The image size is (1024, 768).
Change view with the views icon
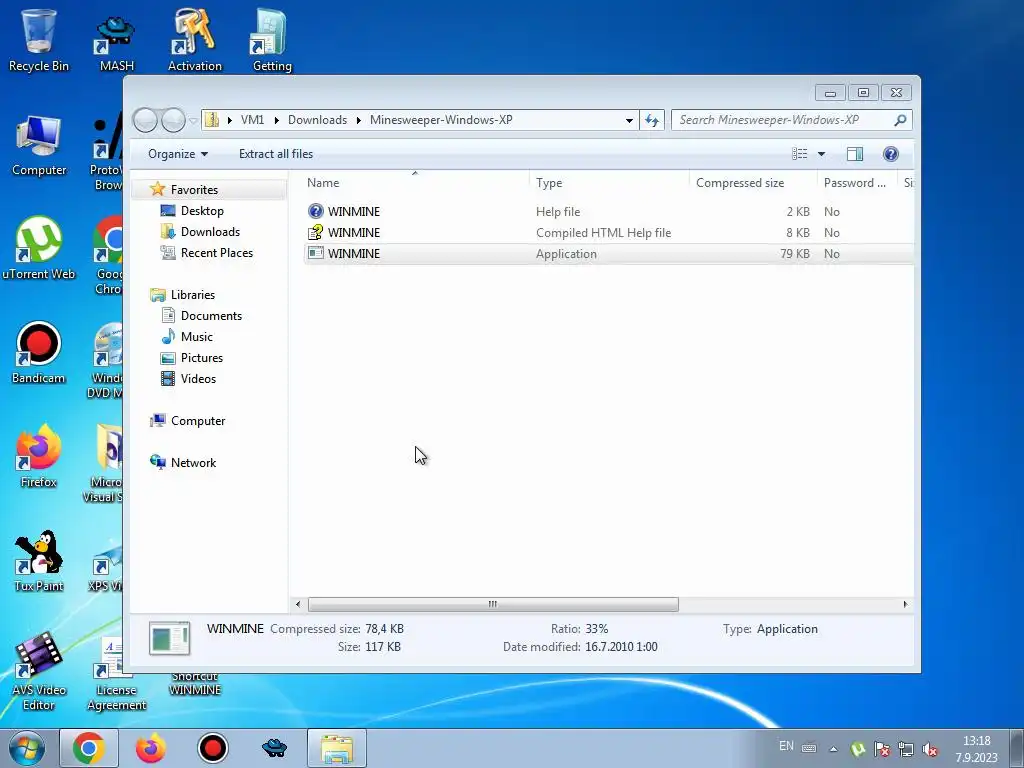(x=799, y=153)
